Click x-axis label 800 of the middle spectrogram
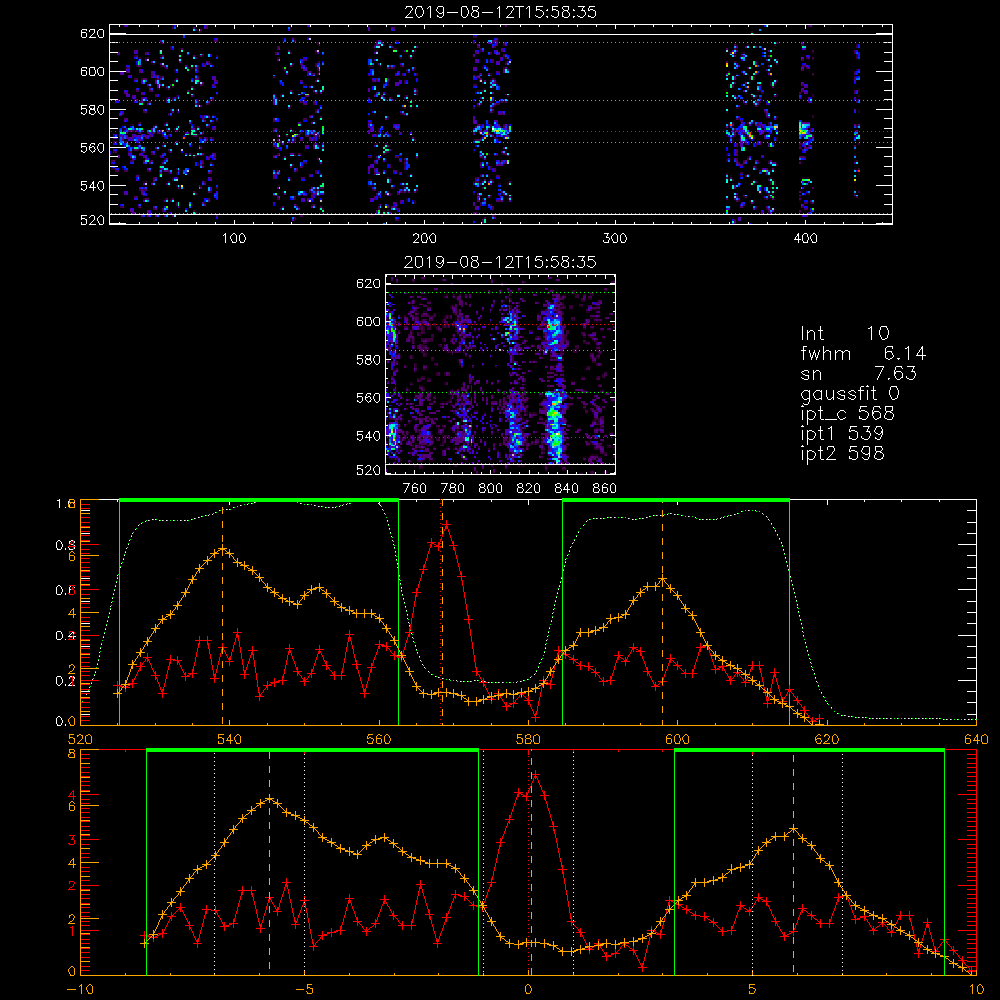 [x=490, y=489]
